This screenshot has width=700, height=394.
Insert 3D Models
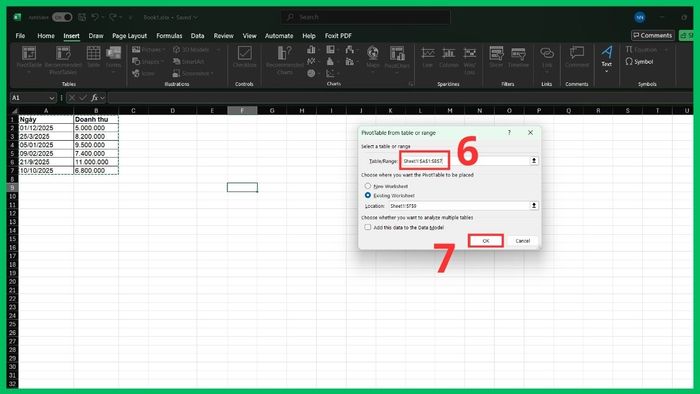tap(191, 50)
